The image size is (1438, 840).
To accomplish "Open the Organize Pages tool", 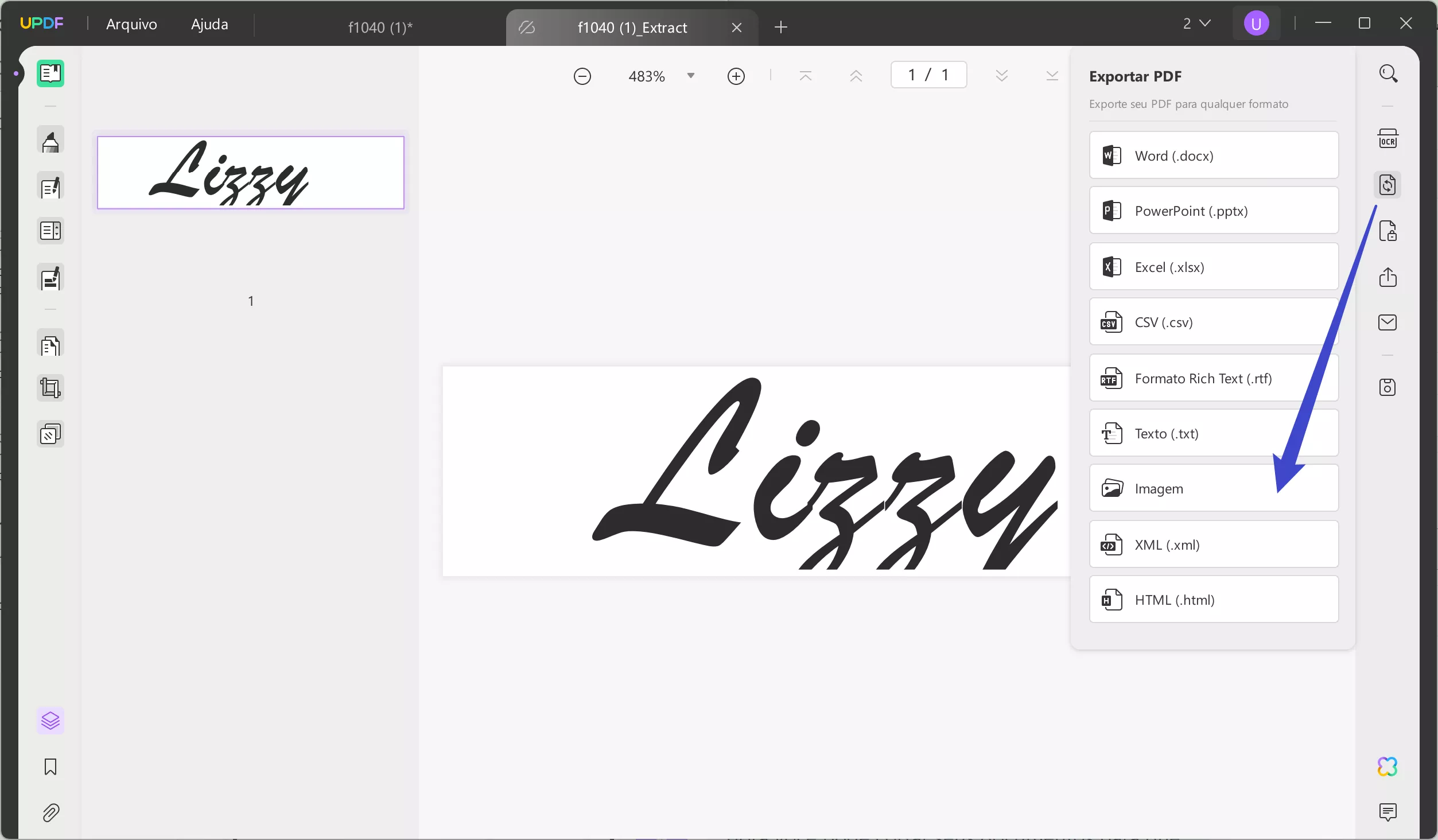I will click(50, 346).
